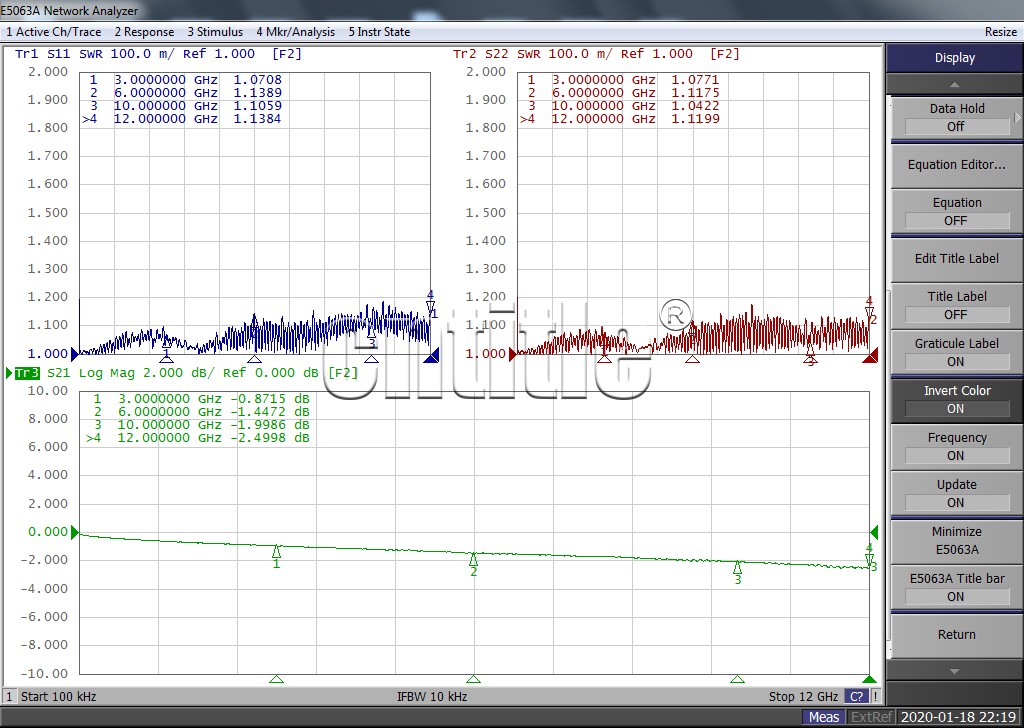This screenshot has width=1024, height=728.
Task: Click the Meas status indicator
Action: pos(824,717)
